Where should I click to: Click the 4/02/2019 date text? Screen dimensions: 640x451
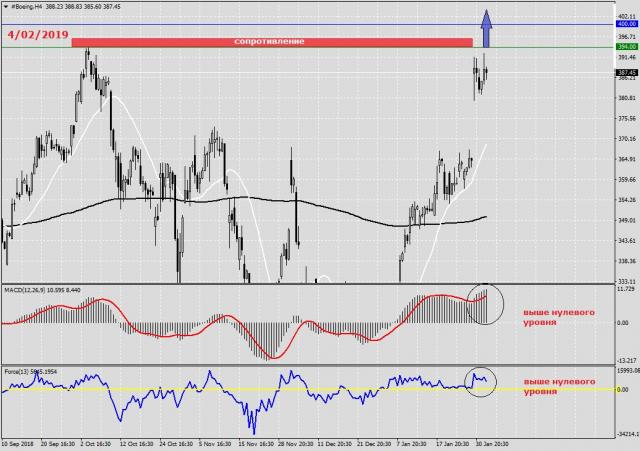tap(38, 34)
